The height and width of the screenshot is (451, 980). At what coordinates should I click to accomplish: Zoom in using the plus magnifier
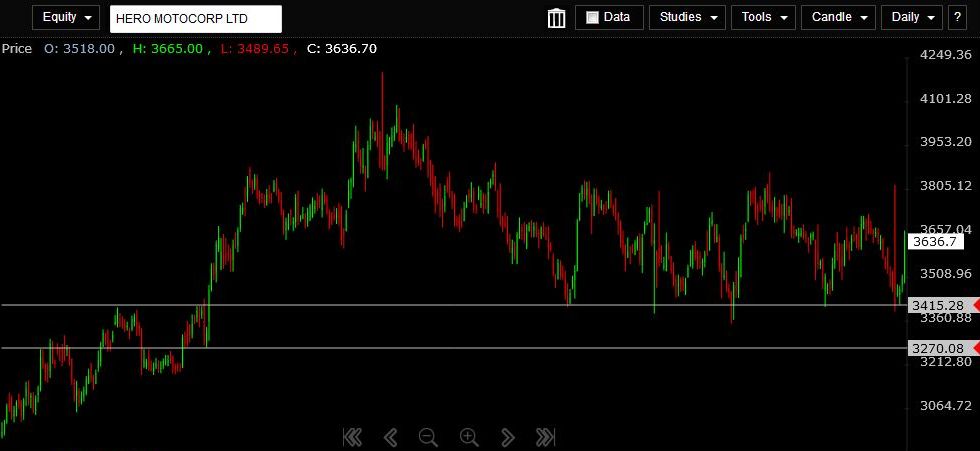tap(468, 436)
